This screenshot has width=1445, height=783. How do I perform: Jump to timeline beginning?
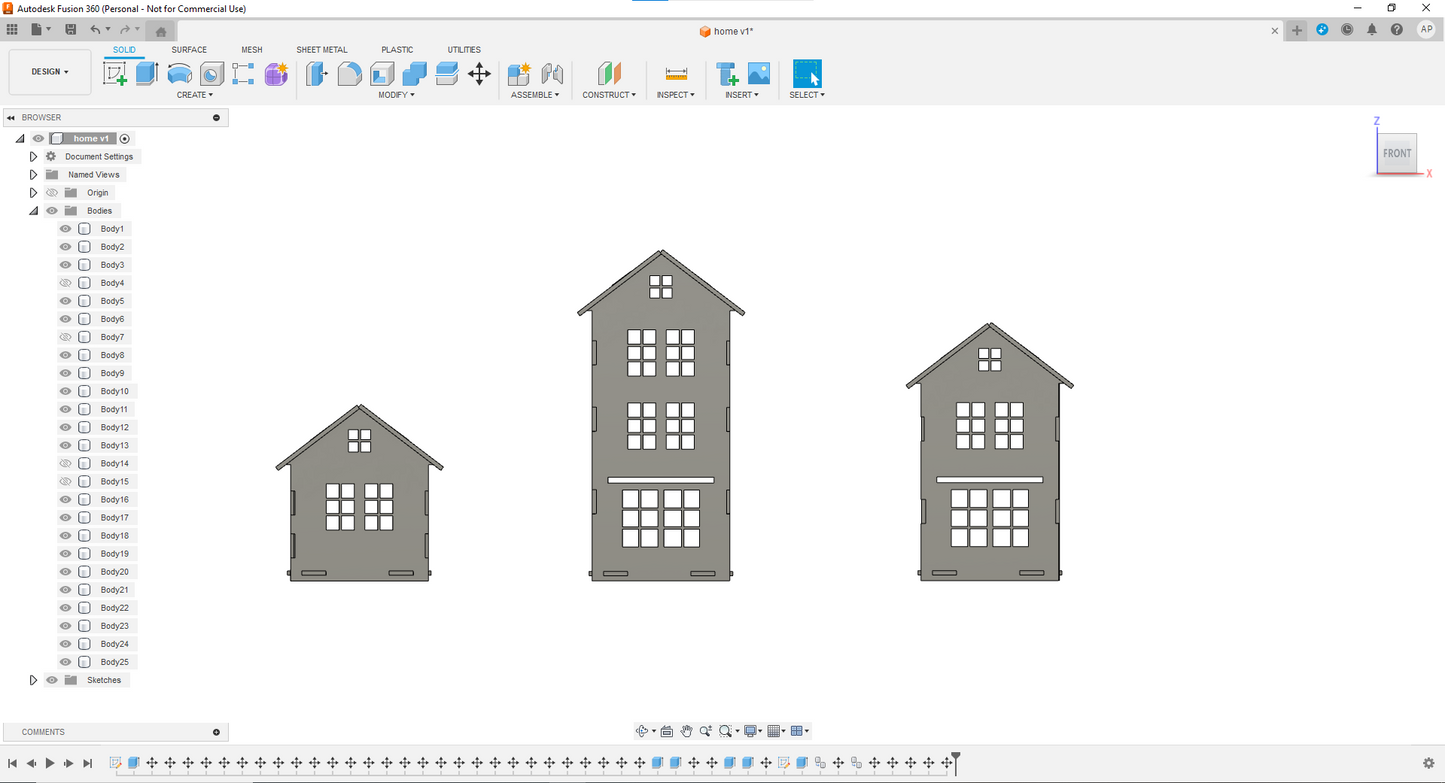12,763
